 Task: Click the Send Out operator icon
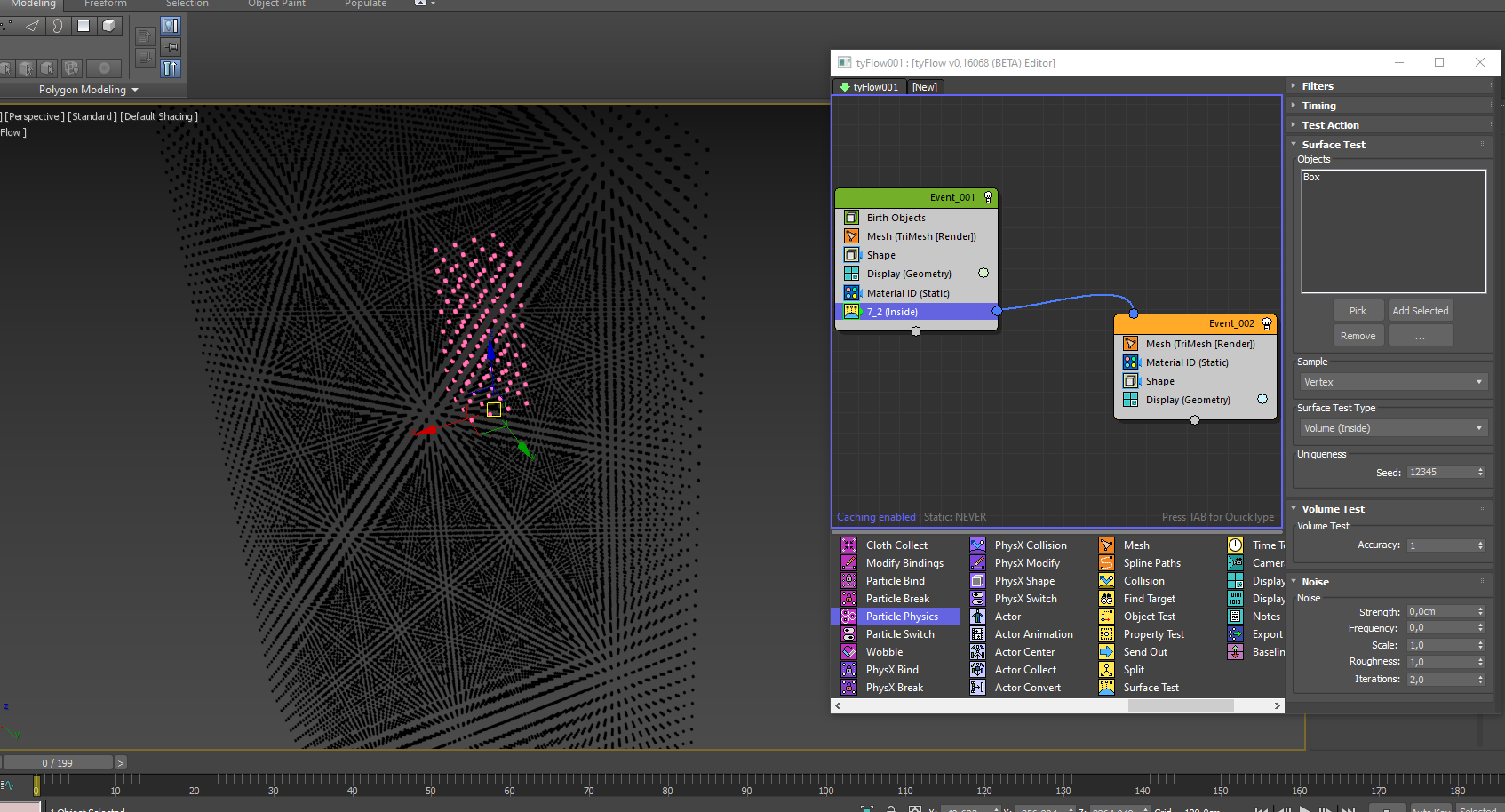click(x=1106, y=652)
